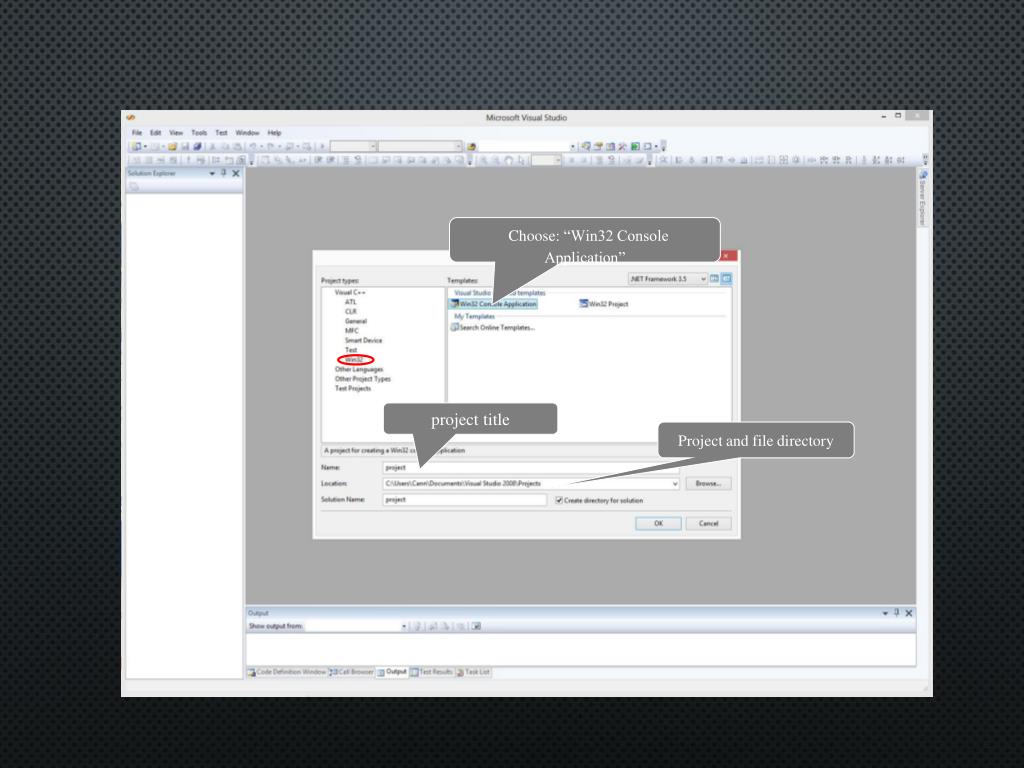Click the Find in Files toolbar icon
1024x768 pixels.
point(472,146)
